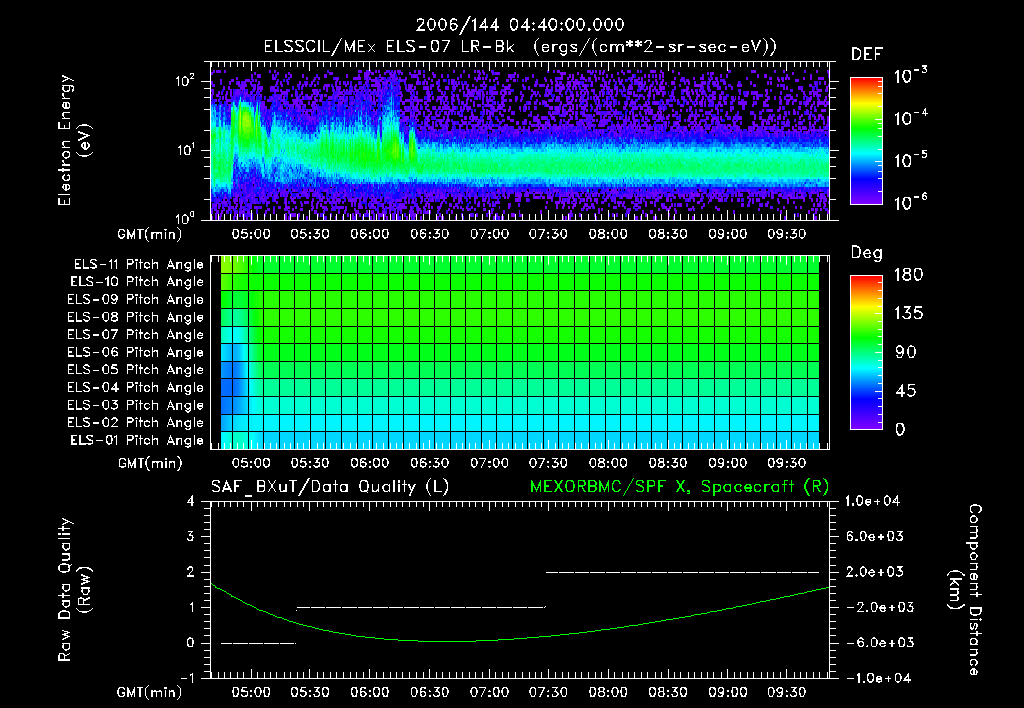Click the white data quality line at level 0

259,643
